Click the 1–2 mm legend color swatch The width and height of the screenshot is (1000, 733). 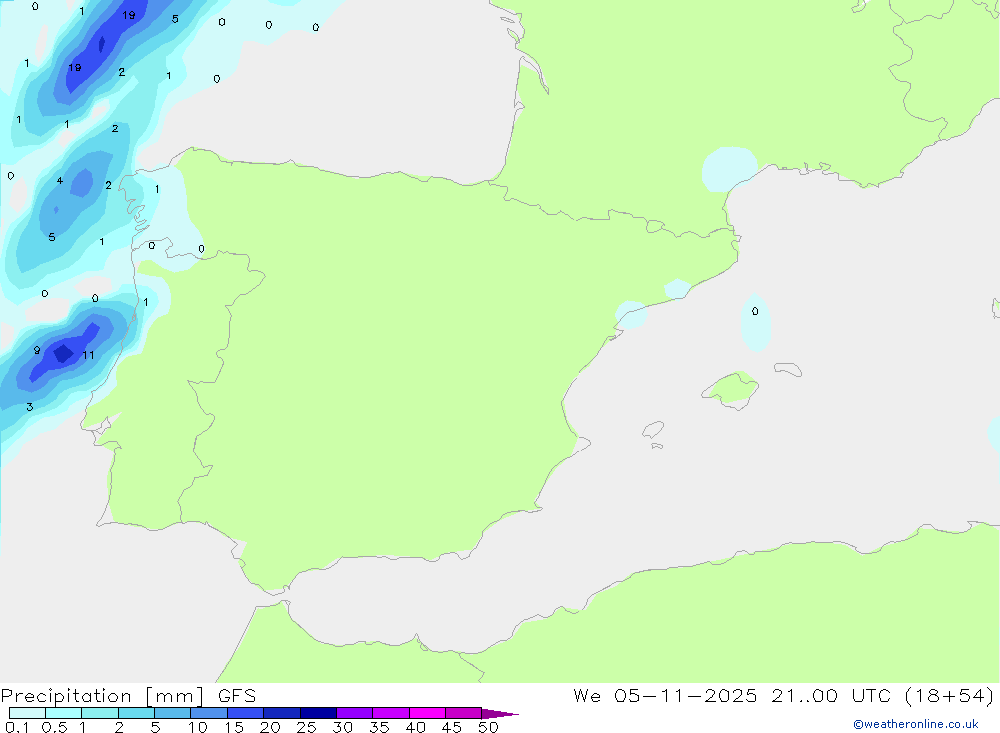(100, 713)
